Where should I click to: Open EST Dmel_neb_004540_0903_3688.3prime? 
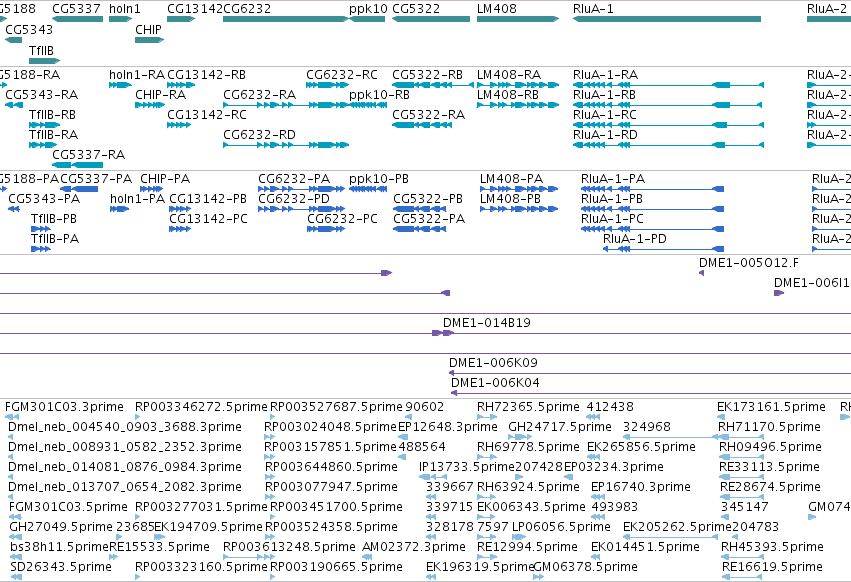pos(125,427)
